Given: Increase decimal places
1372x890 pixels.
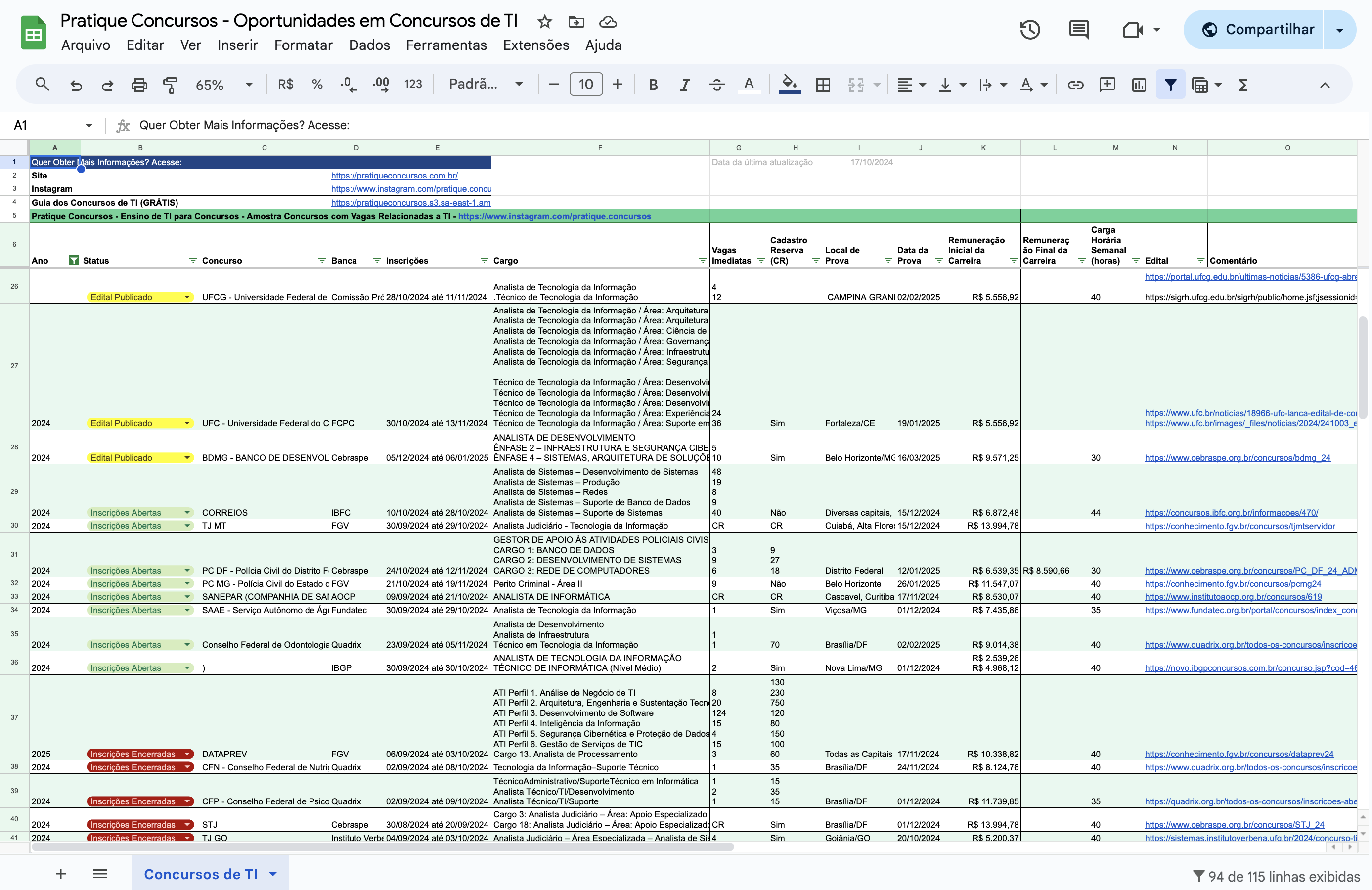Looking at the screenshot, I should pos(381,85).
